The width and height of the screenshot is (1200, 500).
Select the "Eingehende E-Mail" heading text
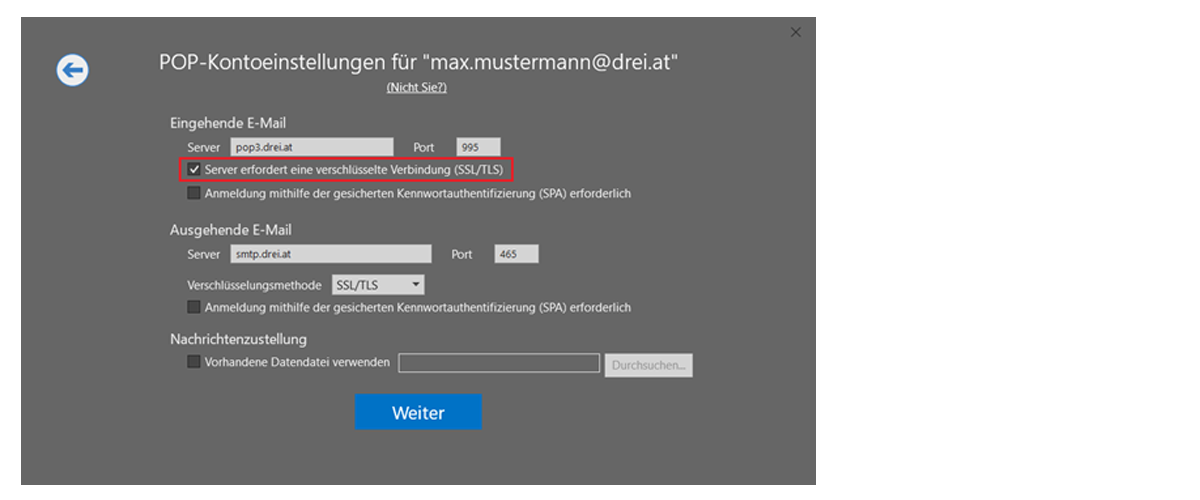228,123
